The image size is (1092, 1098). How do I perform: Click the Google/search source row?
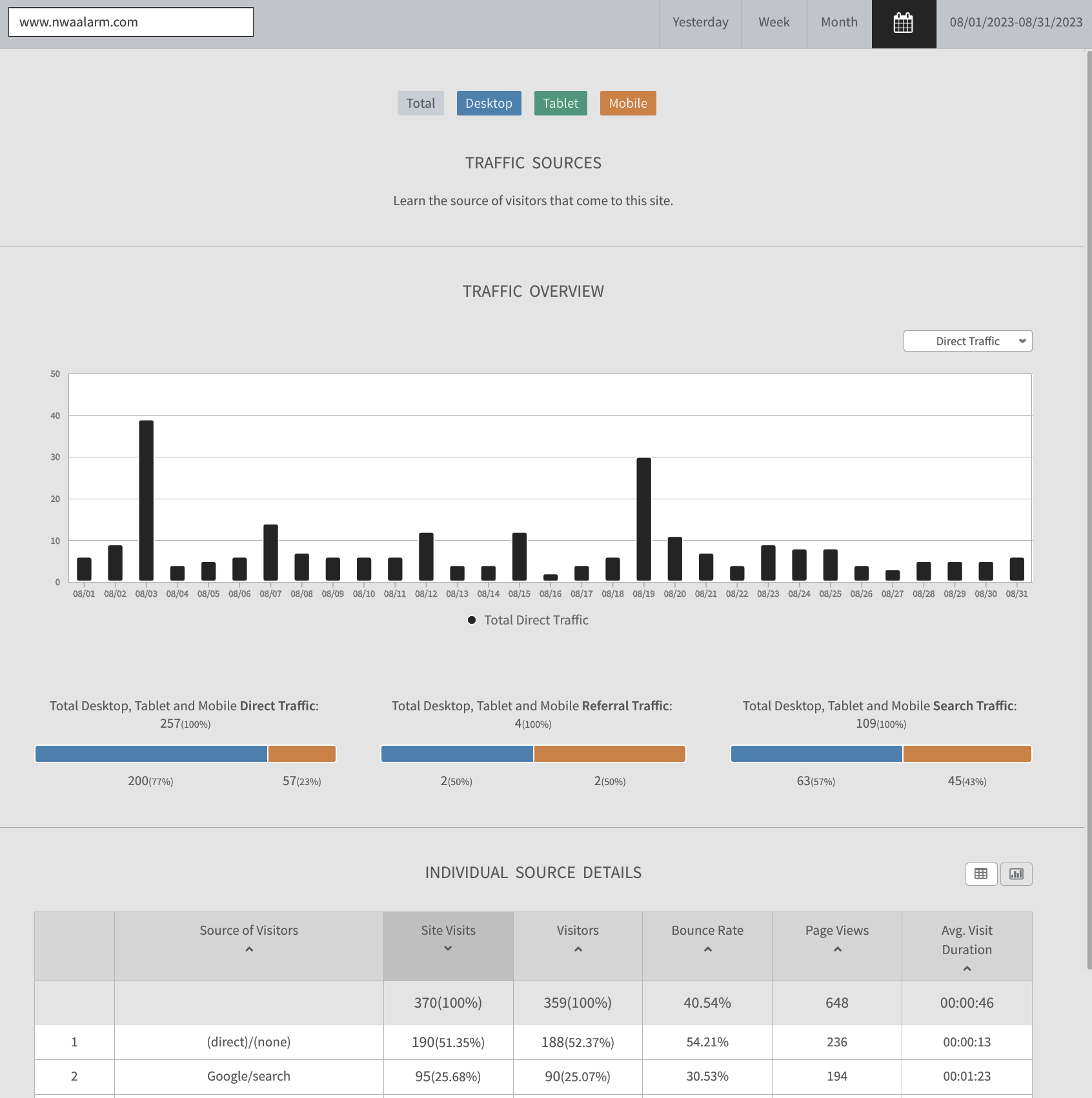tap(533, 1076)
